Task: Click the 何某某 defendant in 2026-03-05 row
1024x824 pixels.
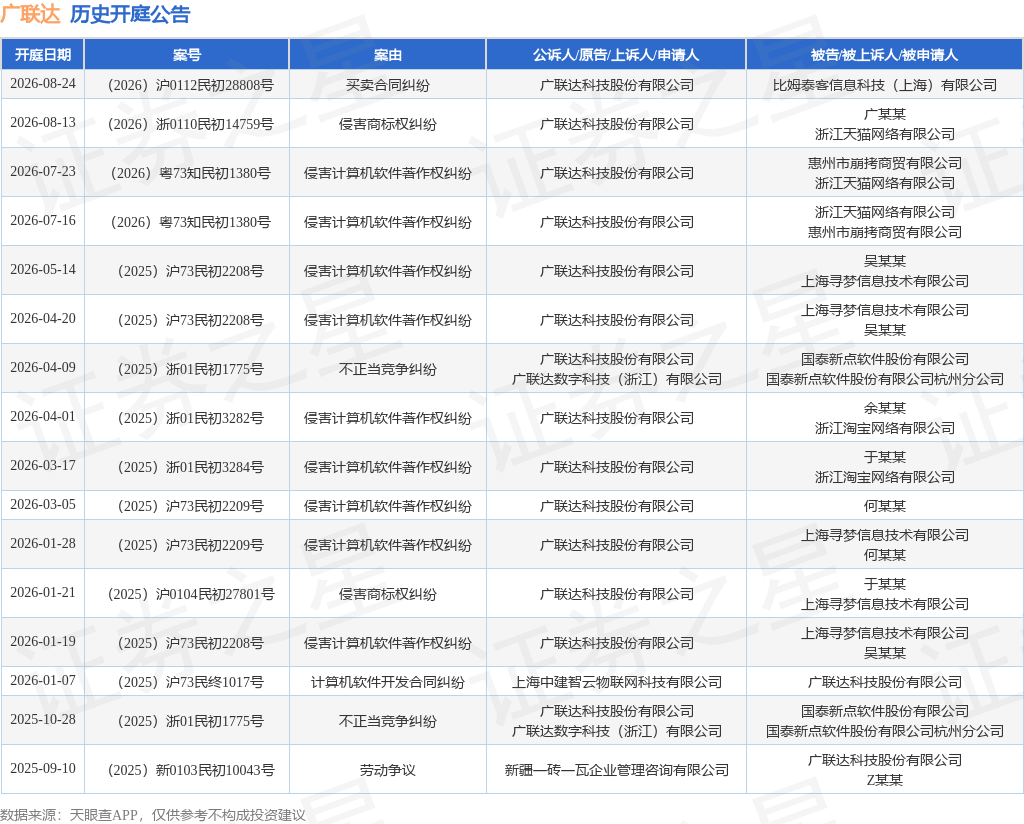Action: pos(885,506)
